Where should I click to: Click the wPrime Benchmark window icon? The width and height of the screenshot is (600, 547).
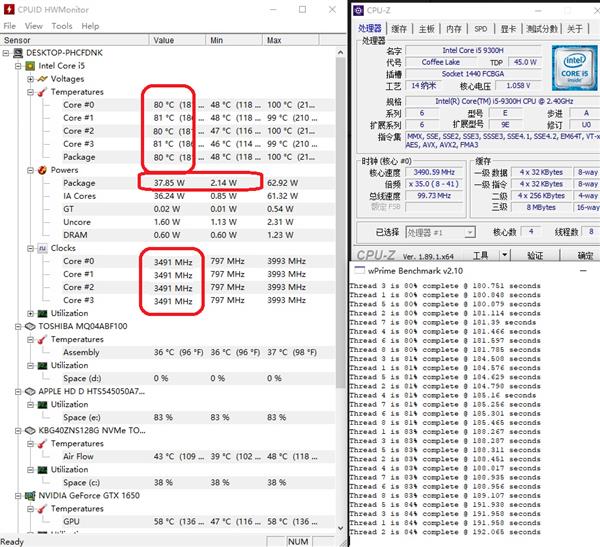click(x=360, y=270)
